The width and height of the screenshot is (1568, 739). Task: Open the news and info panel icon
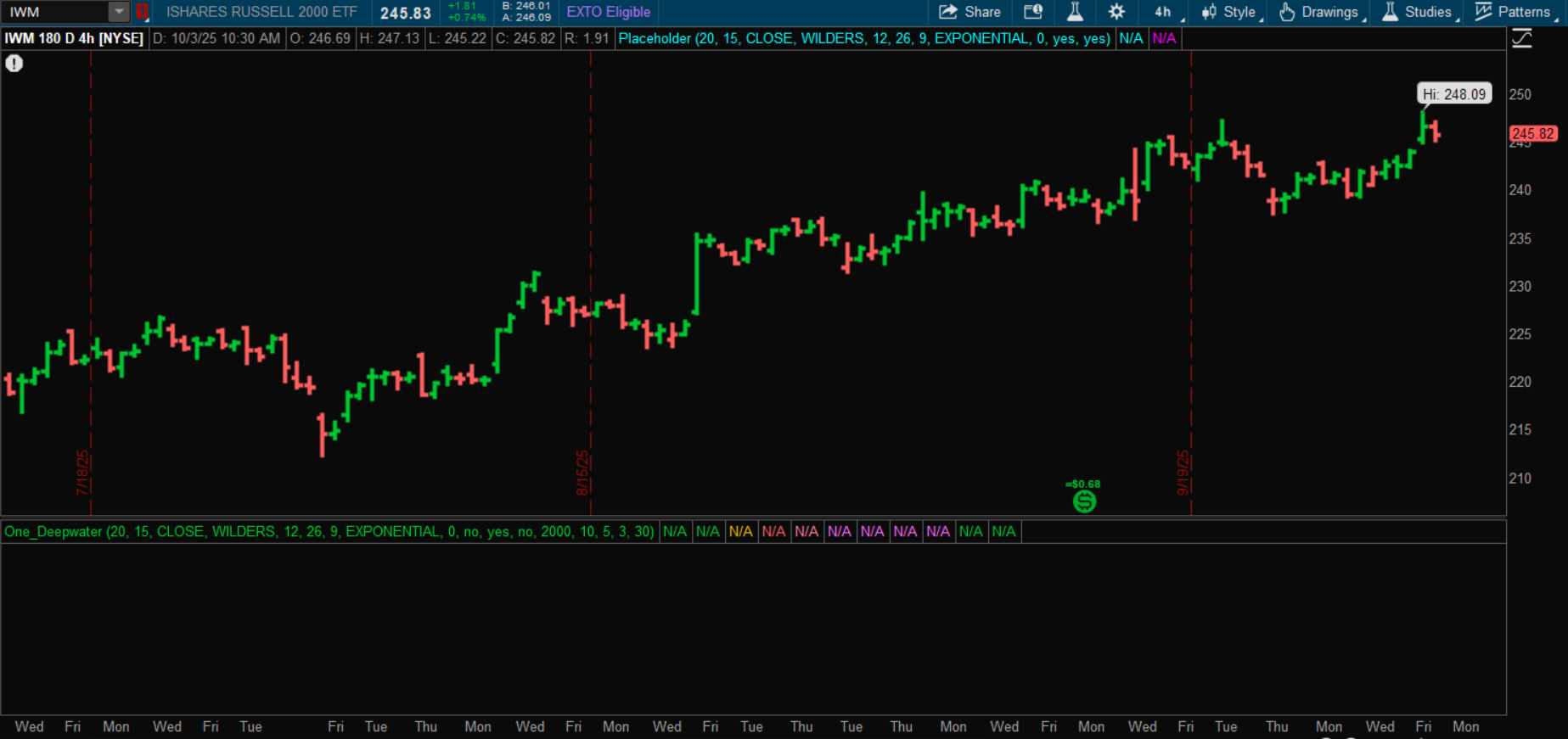[1032, 12]
